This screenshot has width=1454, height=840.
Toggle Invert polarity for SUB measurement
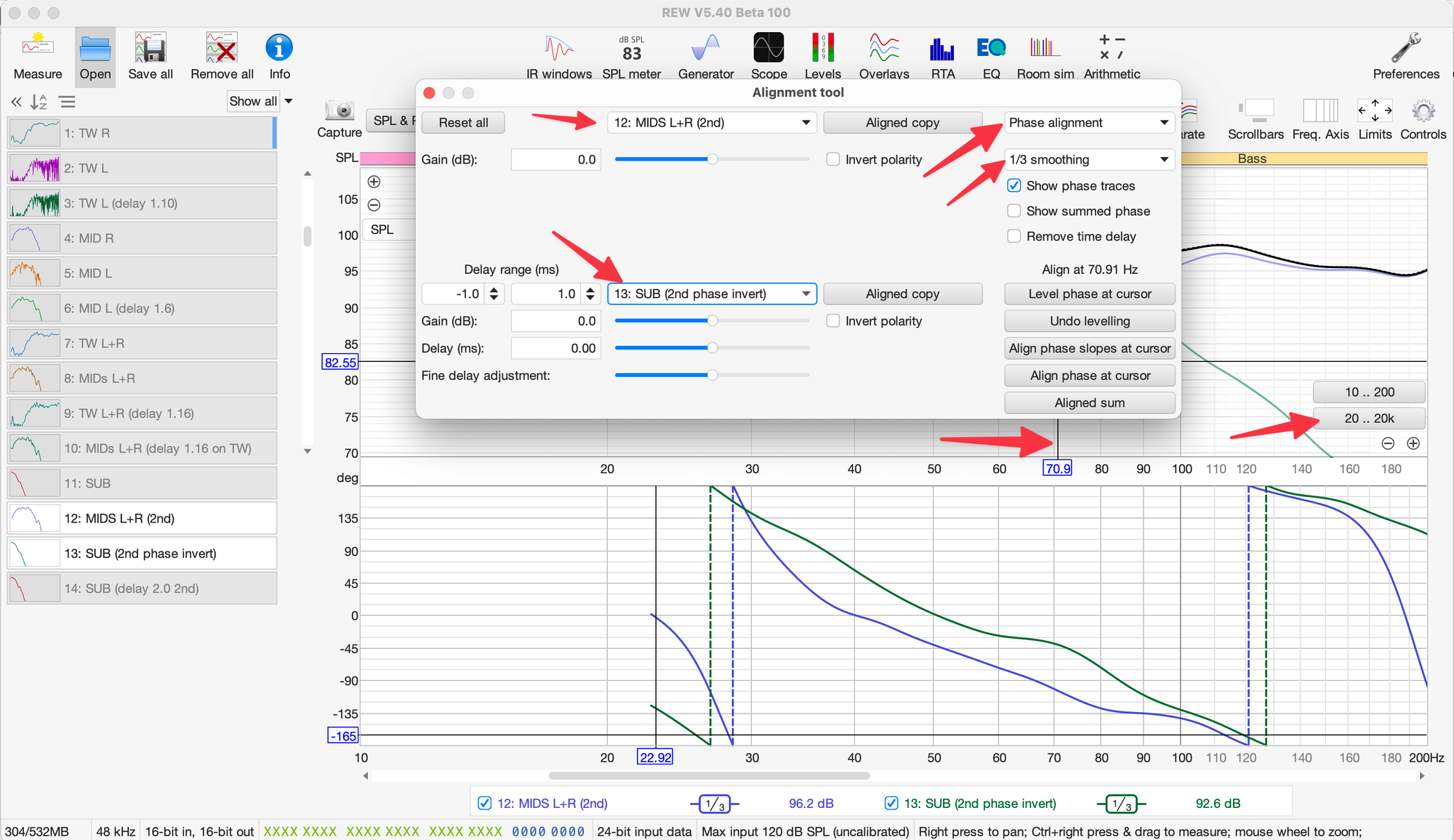click(x=833, y=321)
